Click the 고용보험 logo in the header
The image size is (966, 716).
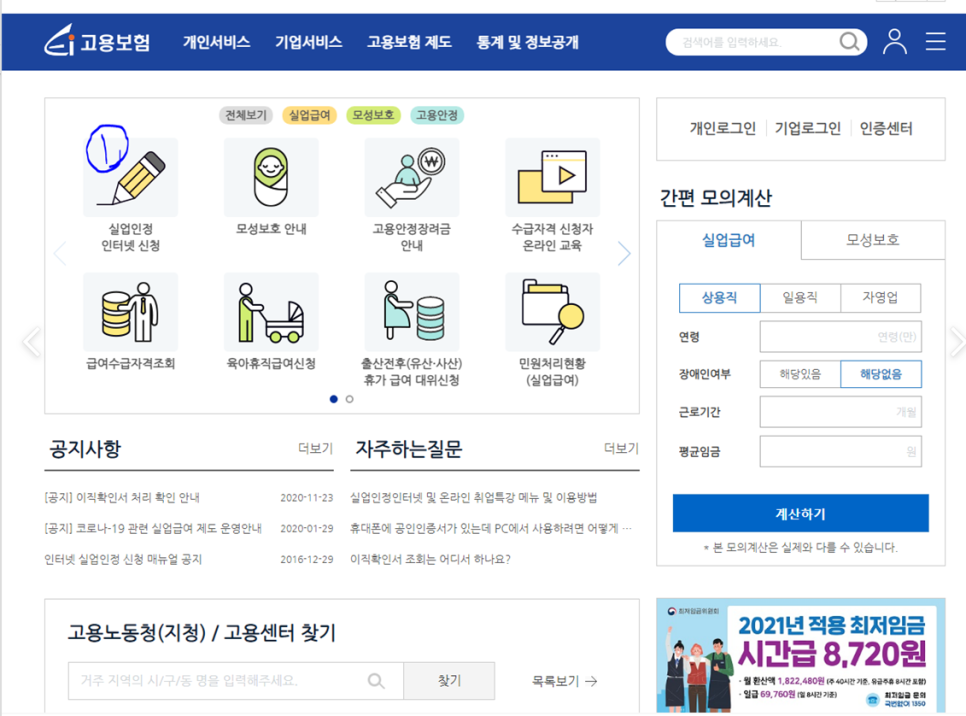point(97,41)
